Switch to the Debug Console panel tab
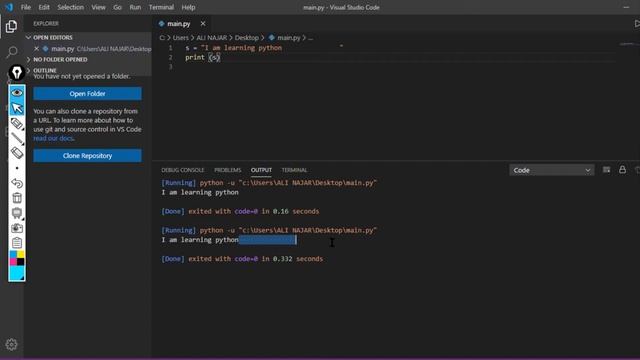The height and width of the screenshot is (360, 640). click(x=182, y=170)
